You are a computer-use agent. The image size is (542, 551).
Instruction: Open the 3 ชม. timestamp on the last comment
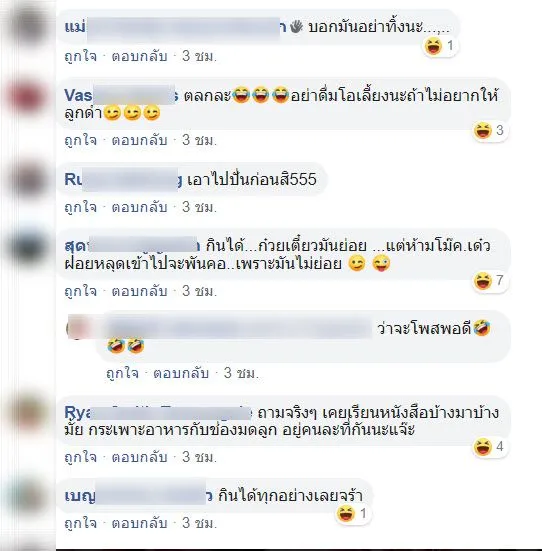click(199, 523)
